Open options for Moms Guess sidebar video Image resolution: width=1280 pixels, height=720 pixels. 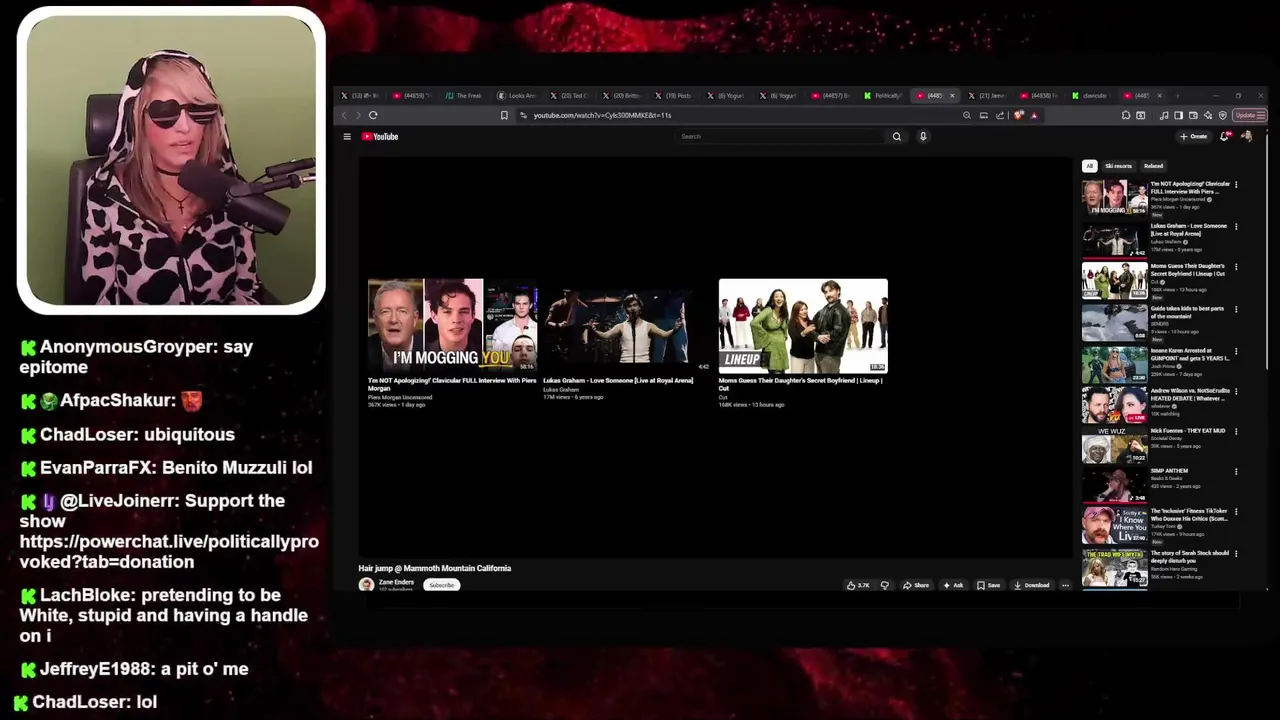pos(1236,268)
